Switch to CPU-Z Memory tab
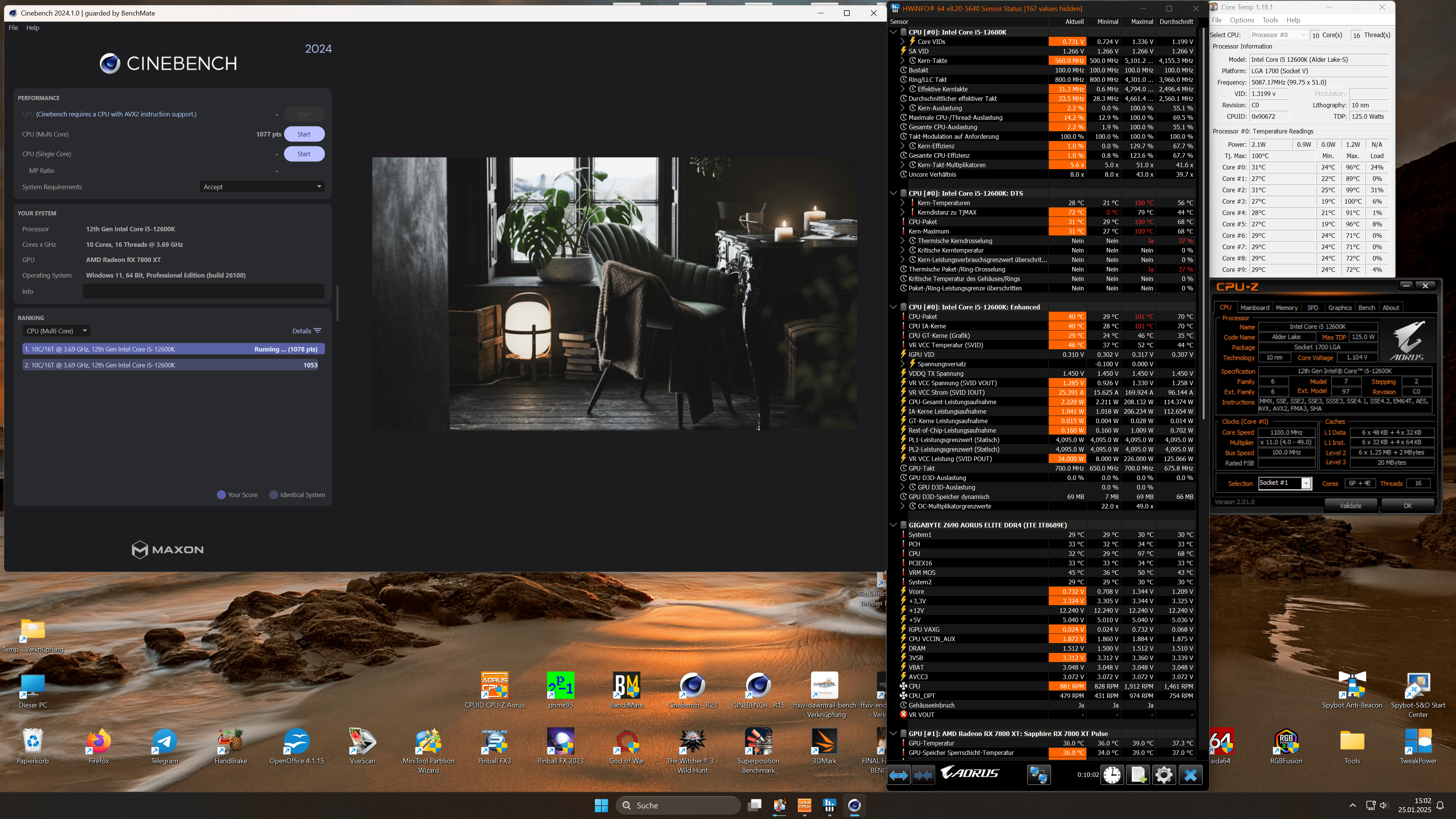1456x819 pixels. click(x=1287, y=308)
